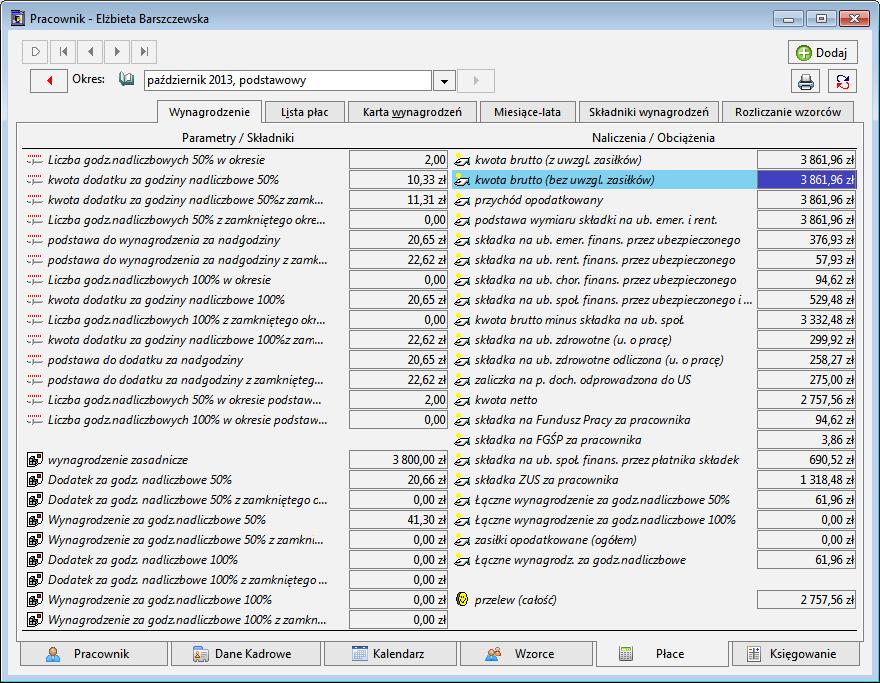Go to previous record arrow

pyautogui.click(x=90, y=52)
